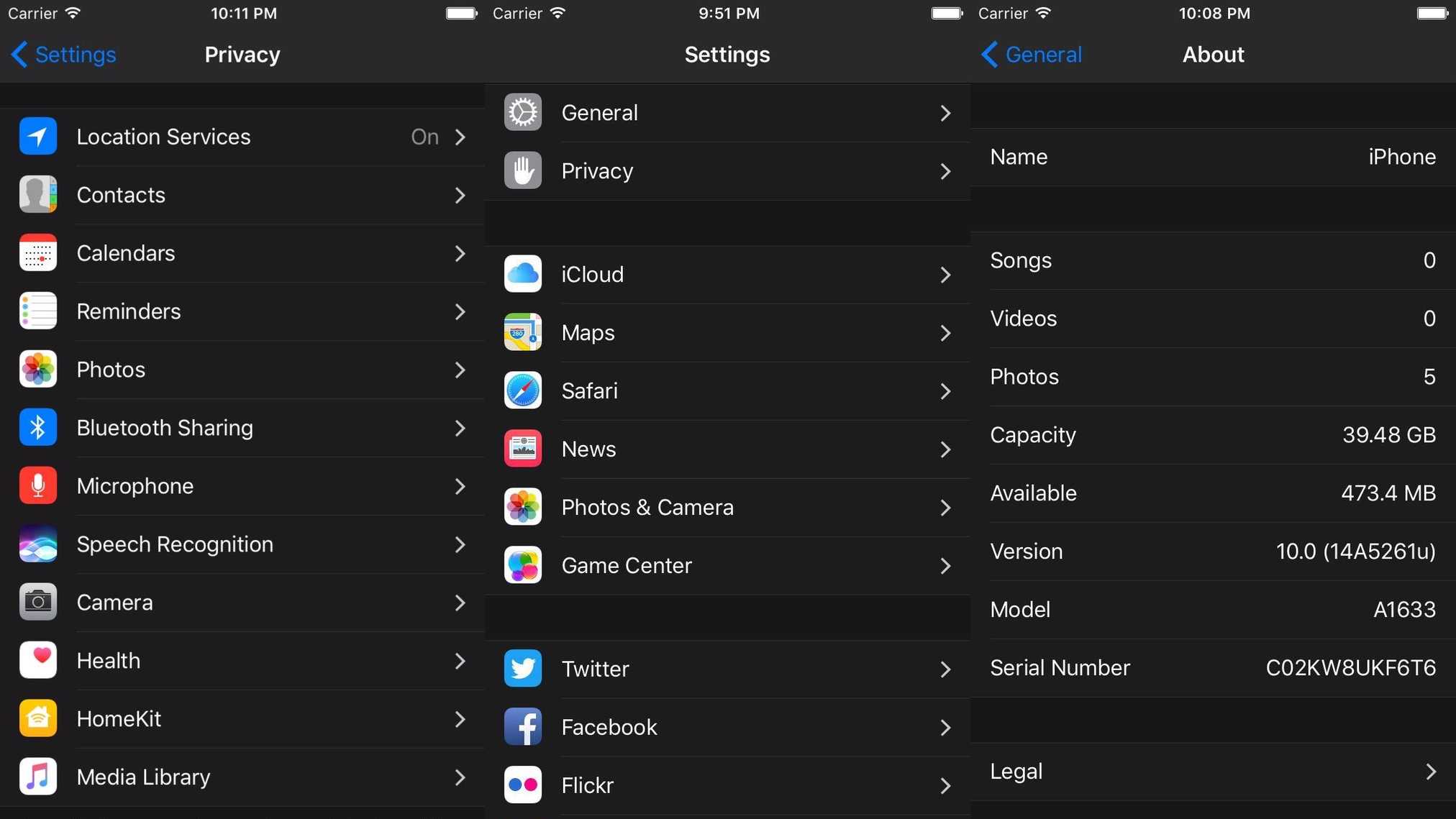The image size is (1456, 819).
Task: Open Safari settings
Action: coord(727,390)
